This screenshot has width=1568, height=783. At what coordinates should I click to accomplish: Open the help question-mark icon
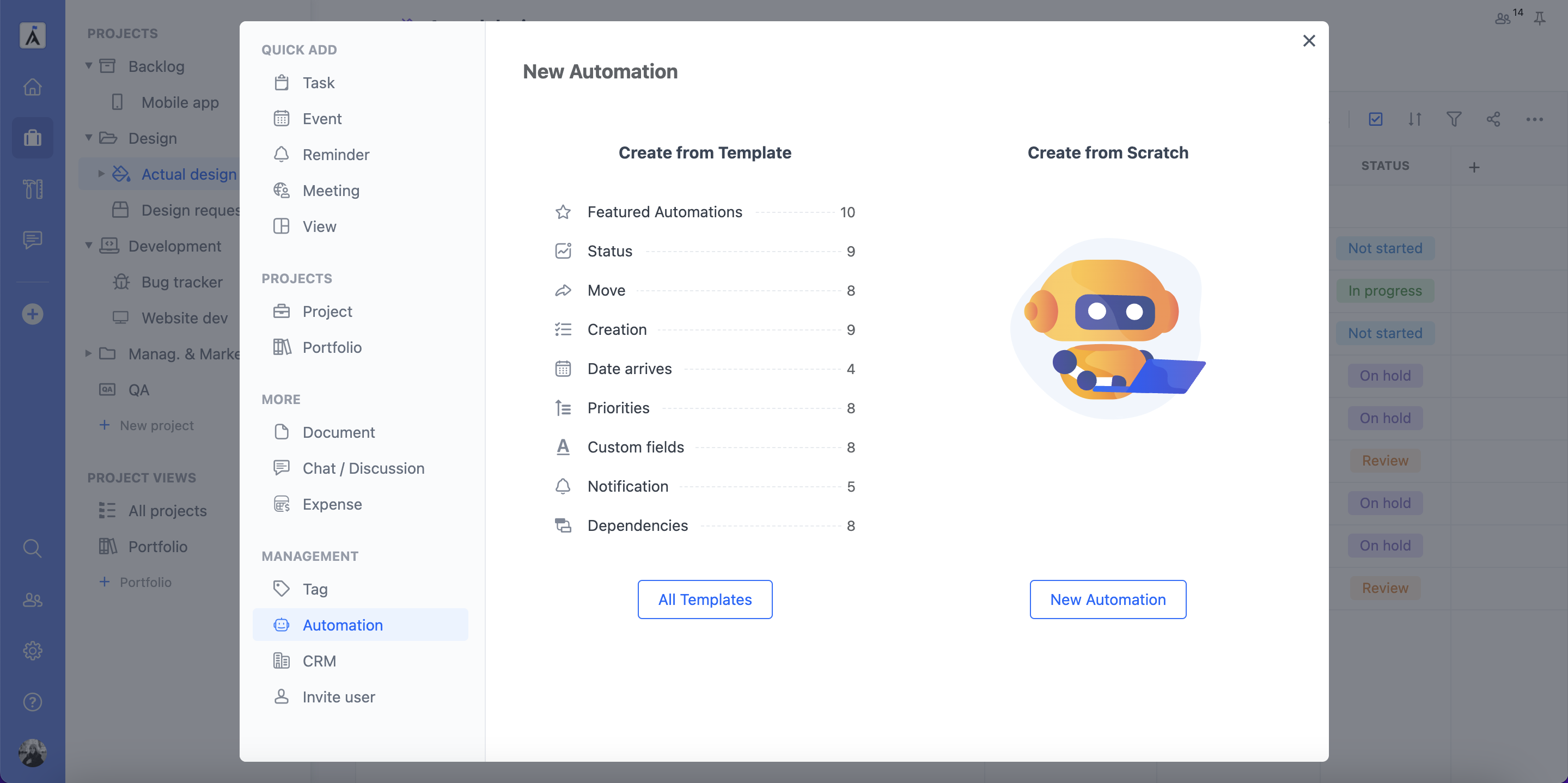pos(32,701)
